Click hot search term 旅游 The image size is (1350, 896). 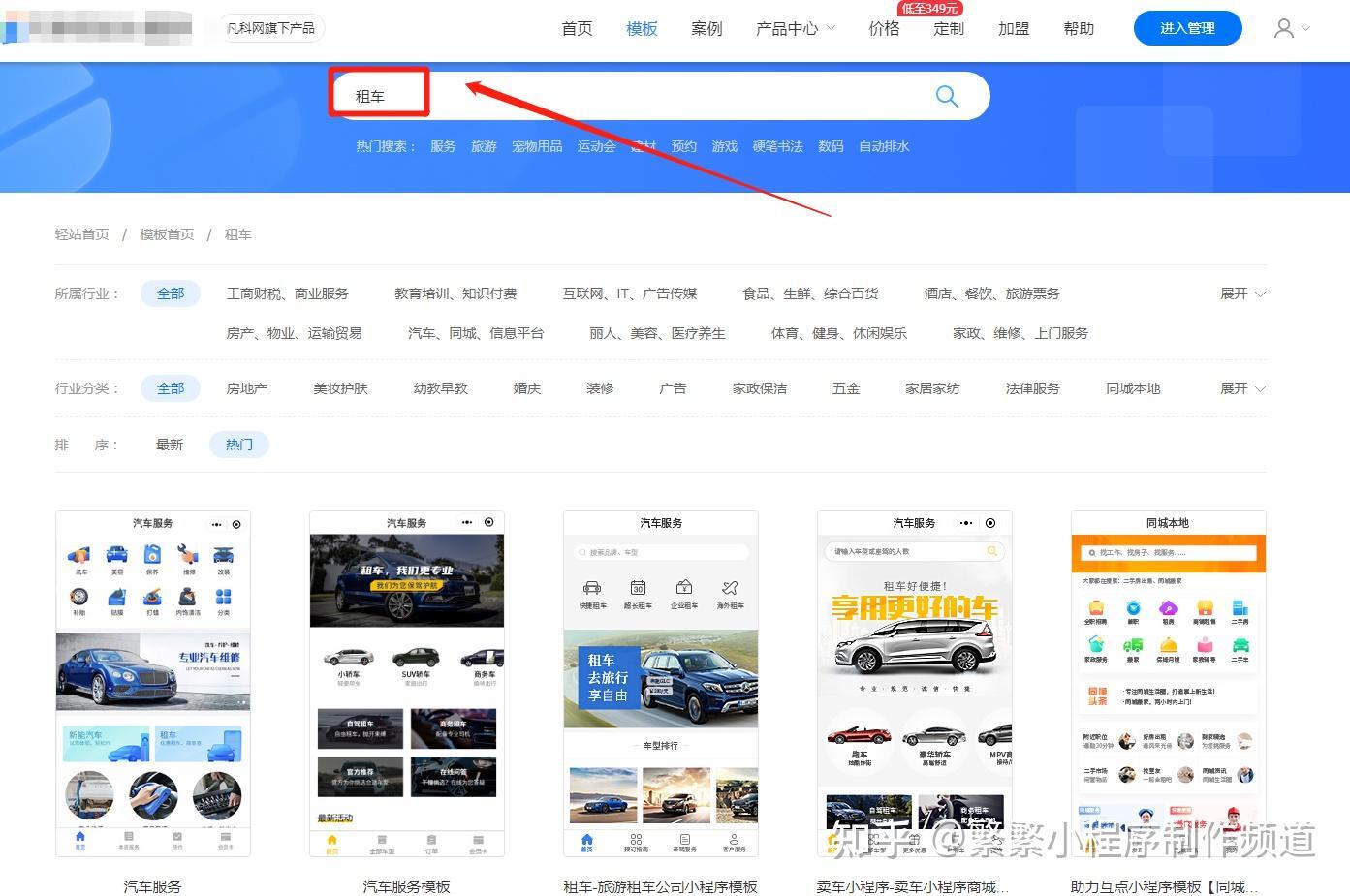[484, 146]
